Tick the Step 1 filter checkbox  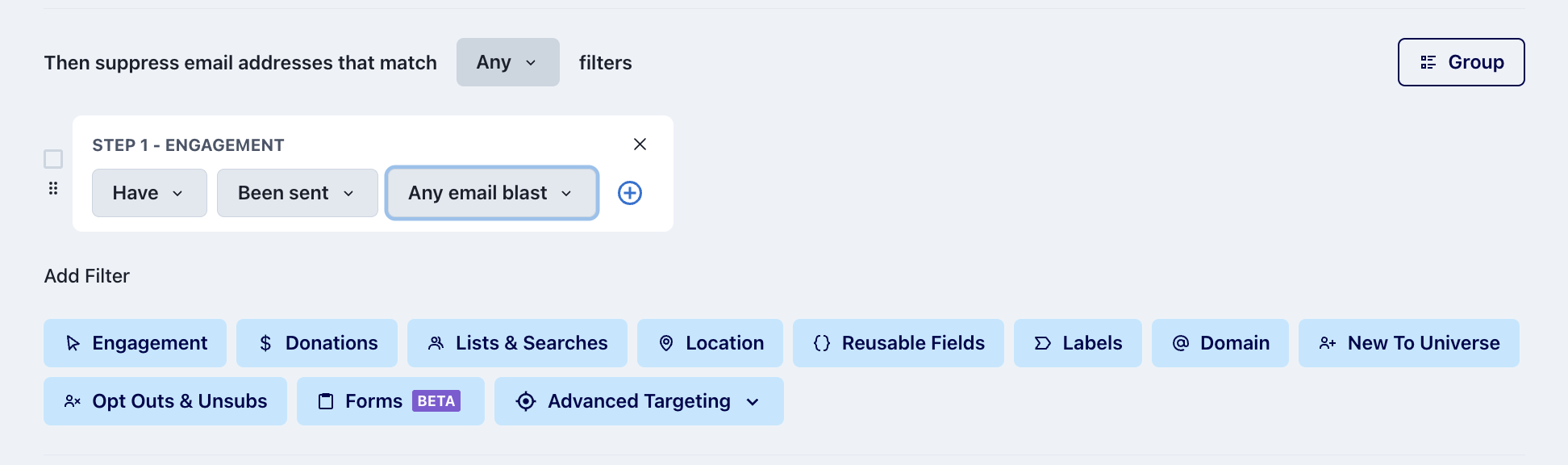click(53, 159)
